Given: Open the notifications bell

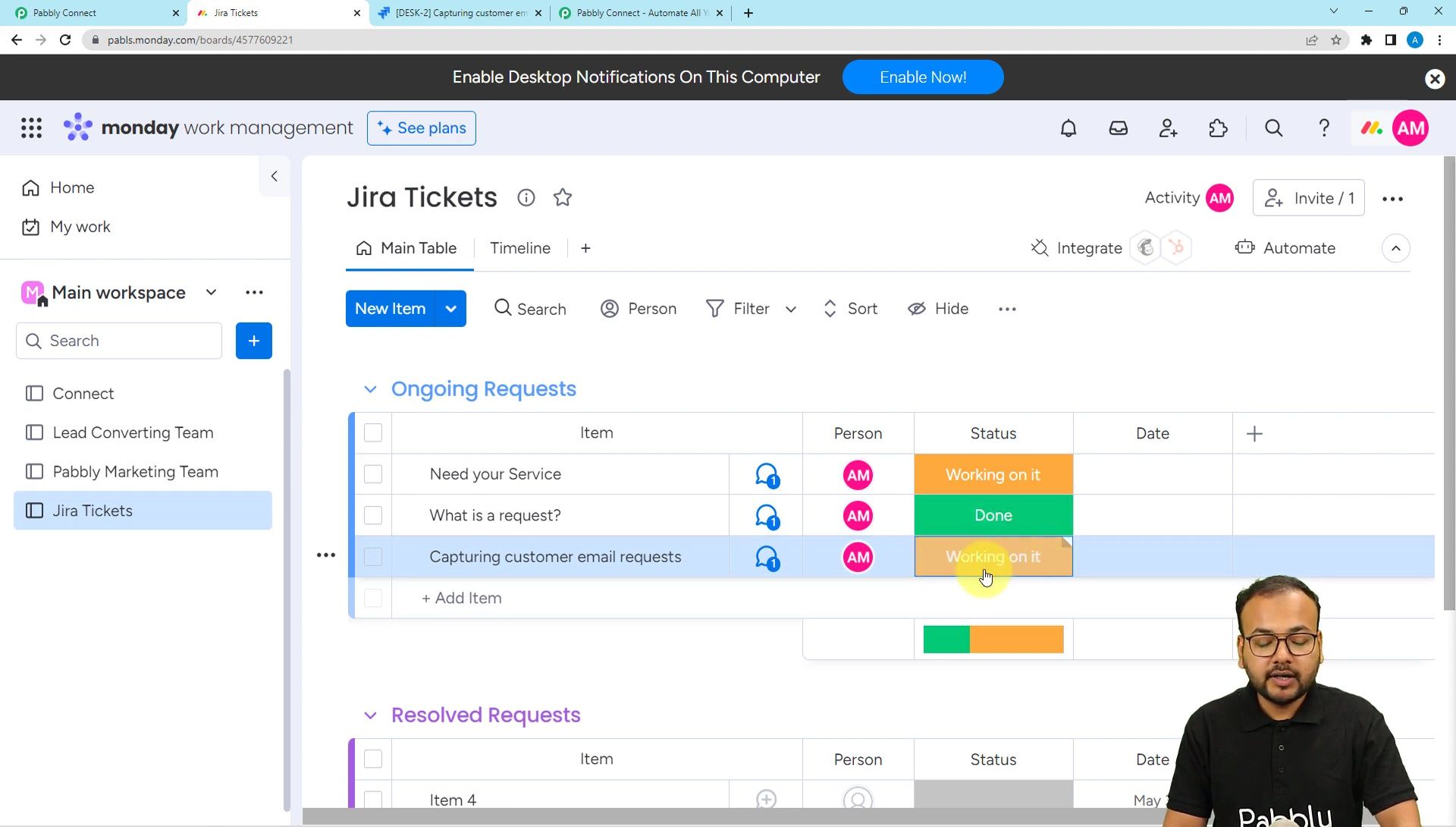Looking at the screenshot, I should point(1068,128).
